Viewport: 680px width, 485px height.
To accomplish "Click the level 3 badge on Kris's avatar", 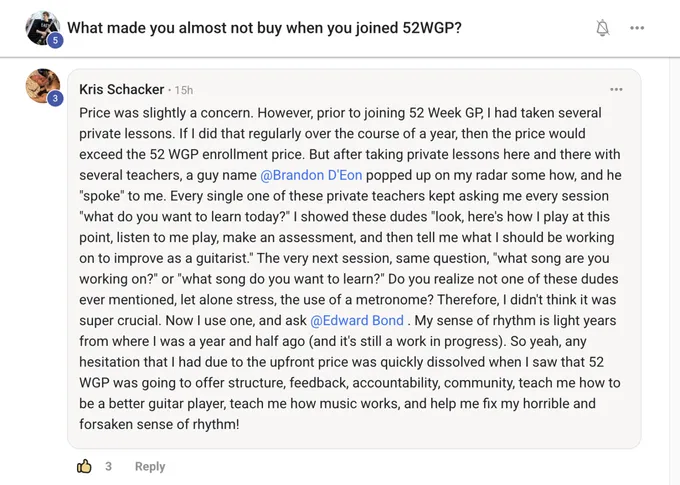I will click(x=55, y=99).
